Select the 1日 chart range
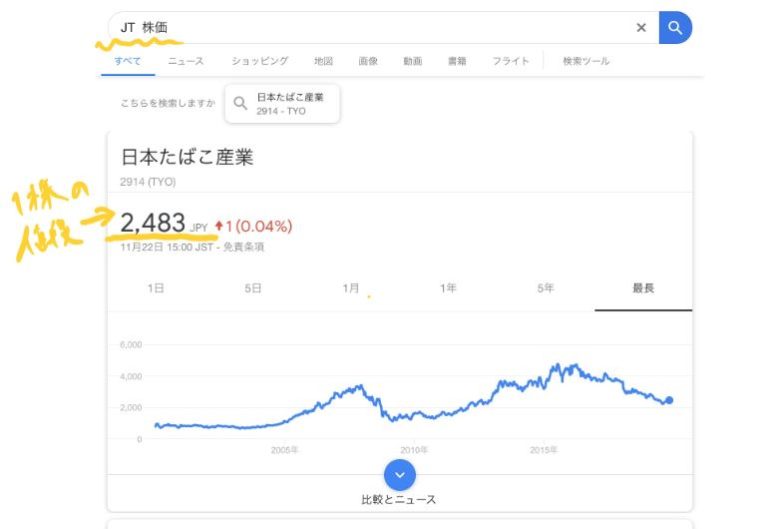Screen dimensions: 768x529 click(156, 288)
